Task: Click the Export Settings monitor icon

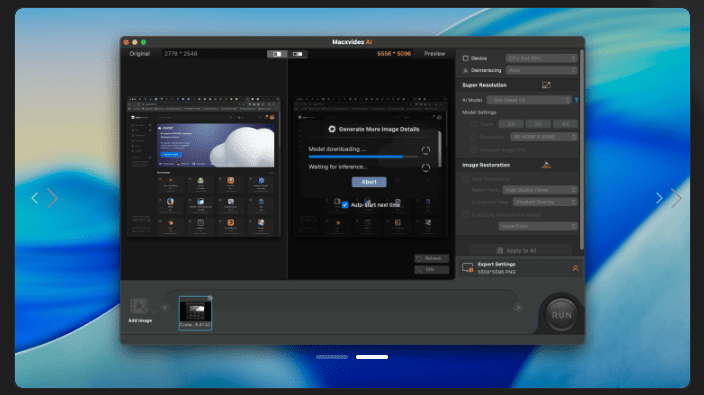Action: pyautogui.click(x=467, y=268)
